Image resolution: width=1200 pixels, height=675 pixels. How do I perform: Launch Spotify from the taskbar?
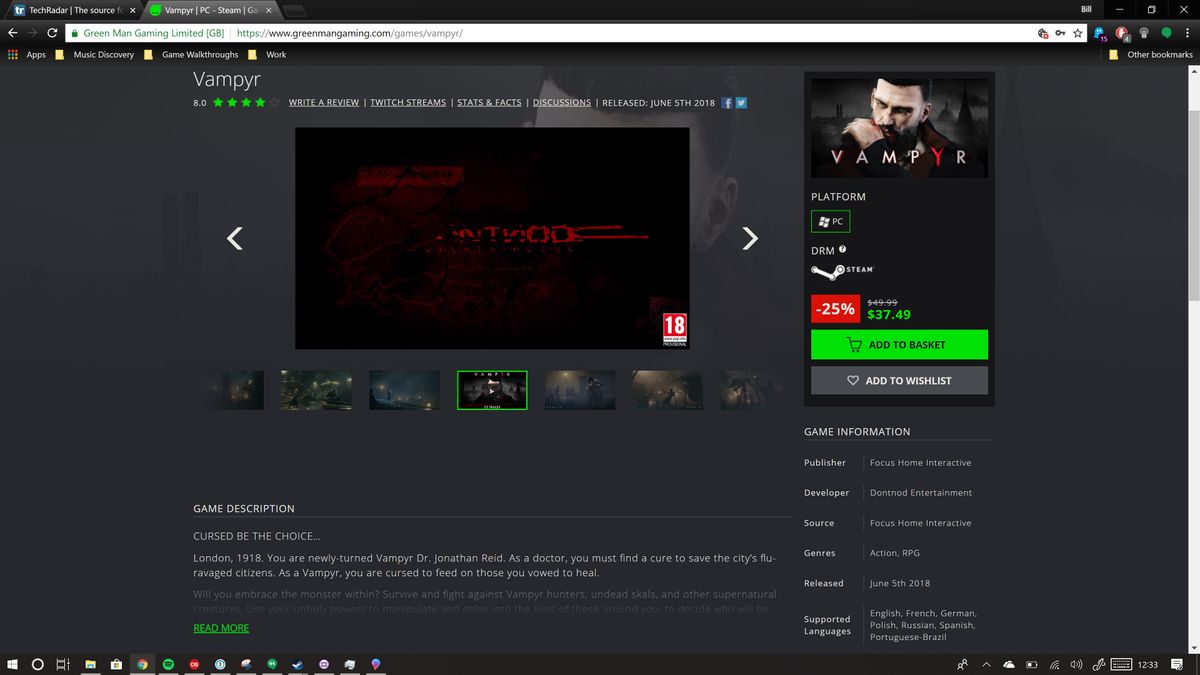pos(169,664)
